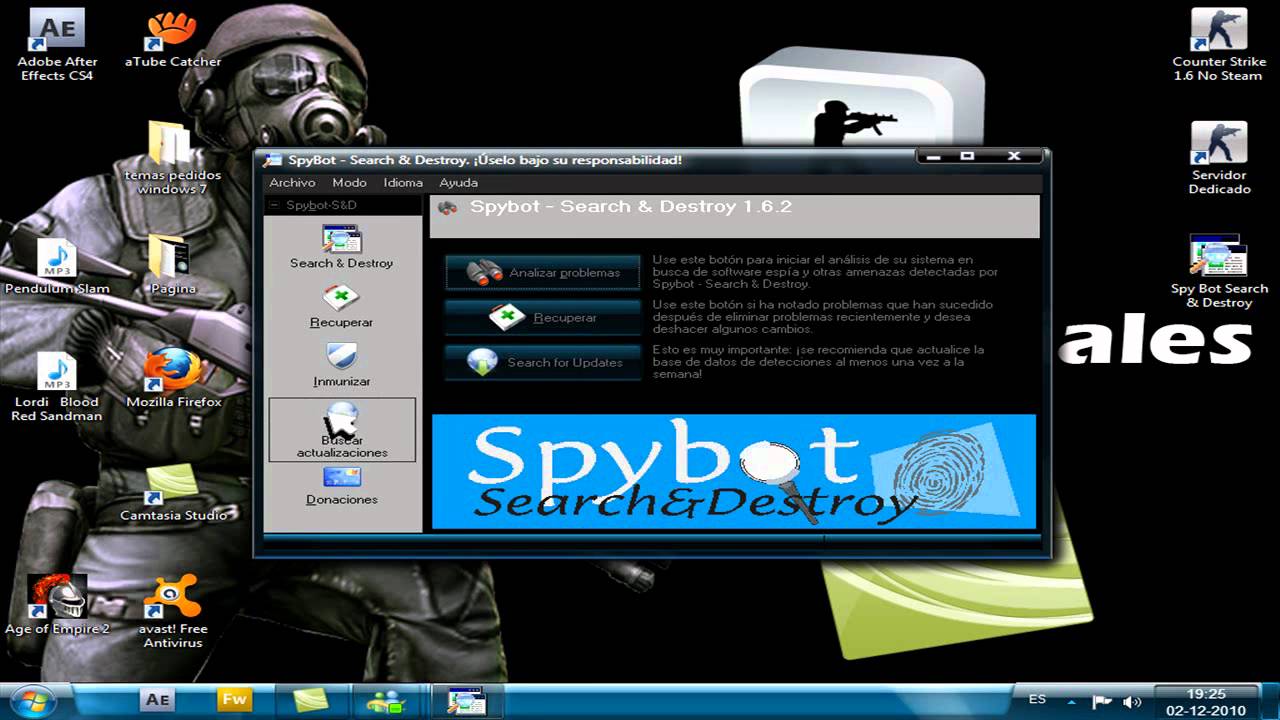Click the Recuperar button in main panel

pos(543,317)
